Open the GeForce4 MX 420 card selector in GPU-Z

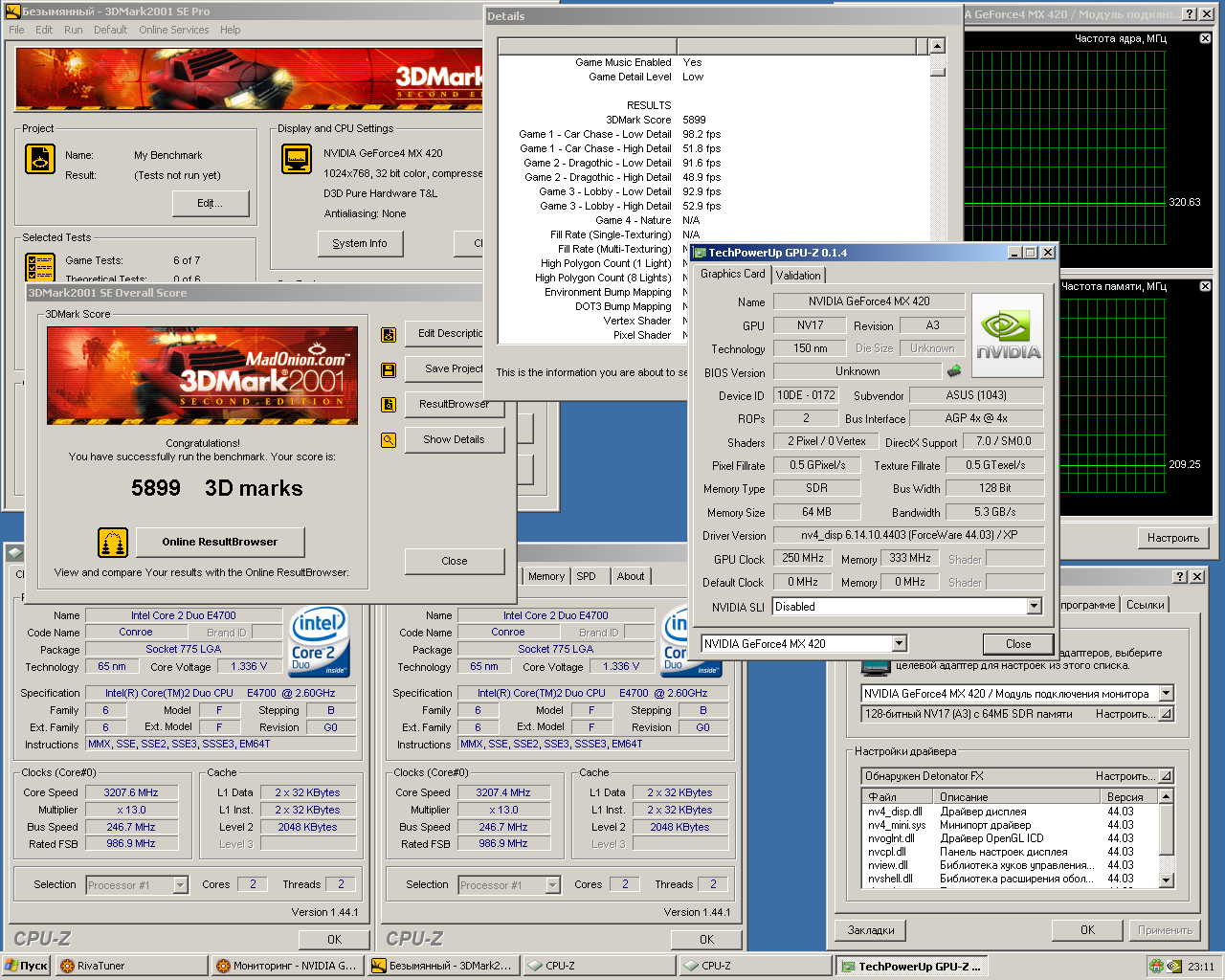pyautogui.click(x=899, y=644)
